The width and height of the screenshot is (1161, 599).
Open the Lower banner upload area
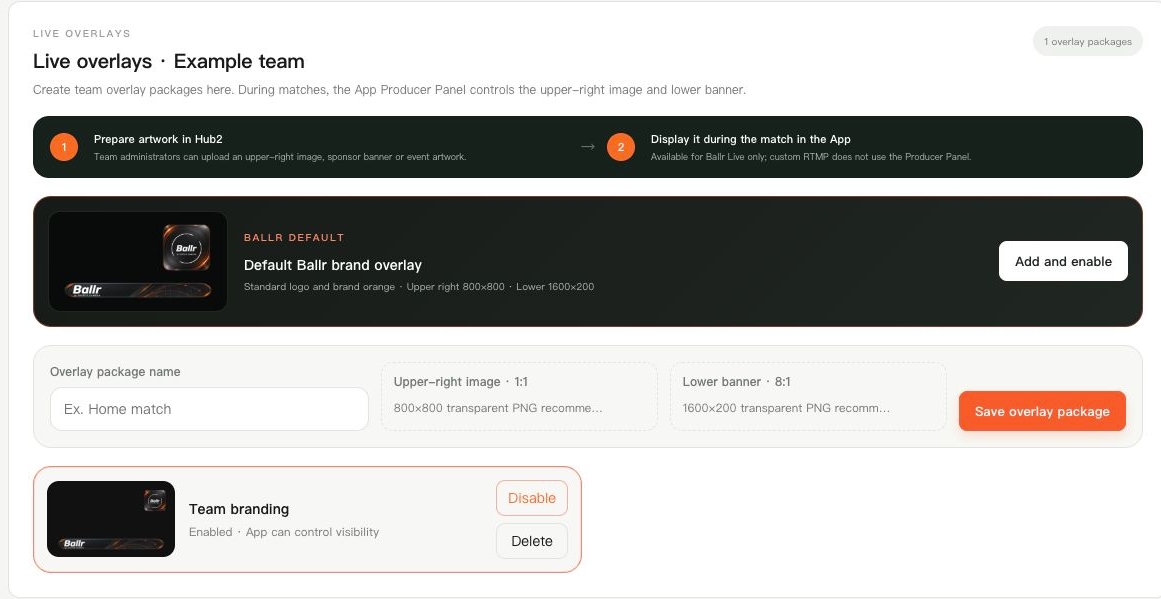(x=808, y=396)
